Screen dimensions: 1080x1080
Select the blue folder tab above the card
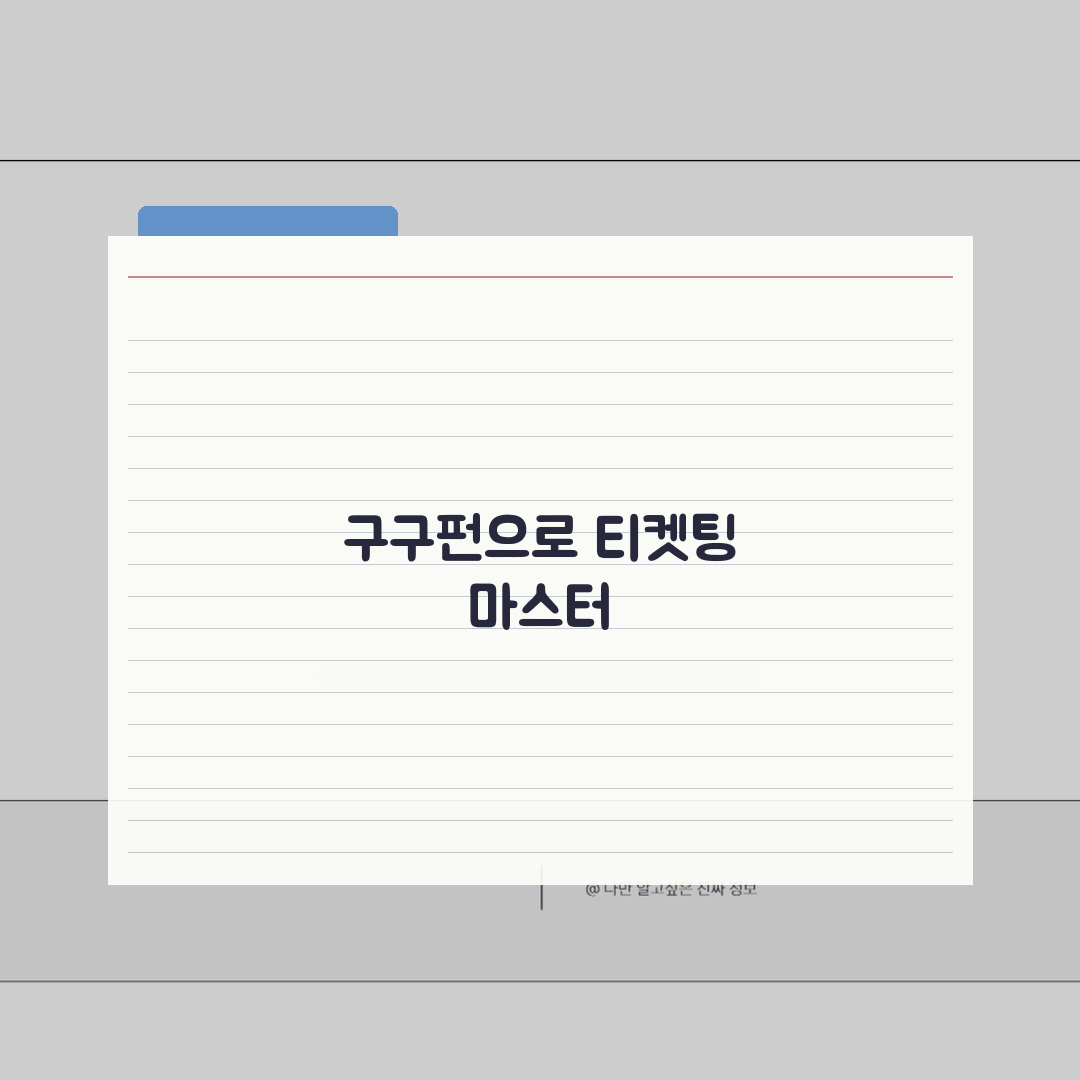click(268, 221)
